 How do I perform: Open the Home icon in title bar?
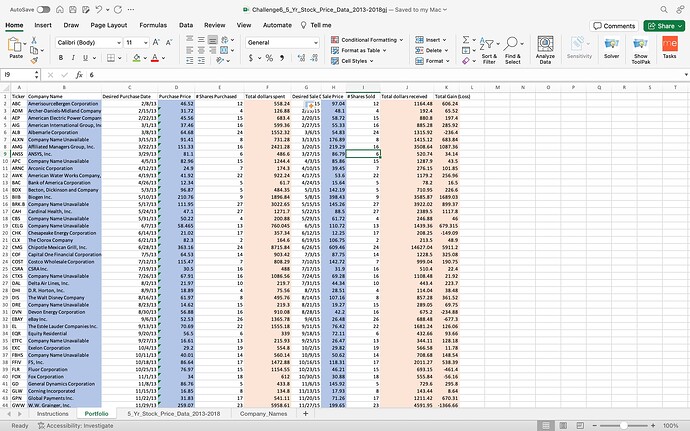click(x=60, y=9)
